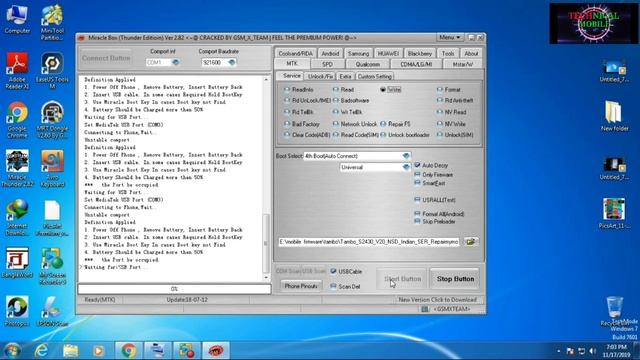
Task: Open the New folder desktop icon
Action: coord(614,116)
